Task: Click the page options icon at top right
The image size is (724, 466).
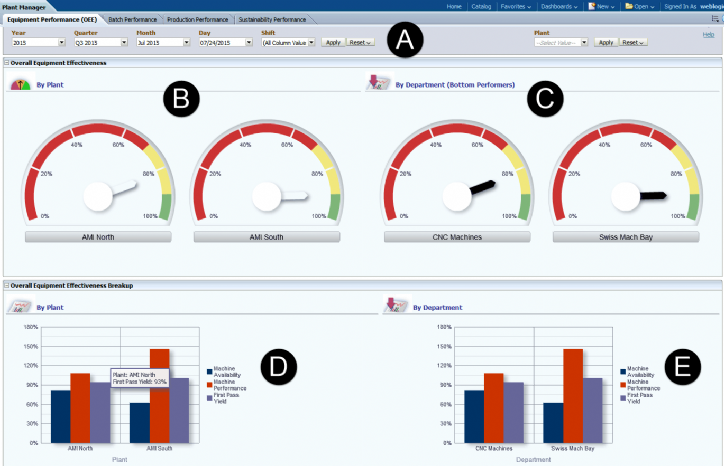Action: pyautogui.click(x=714, y=19)
